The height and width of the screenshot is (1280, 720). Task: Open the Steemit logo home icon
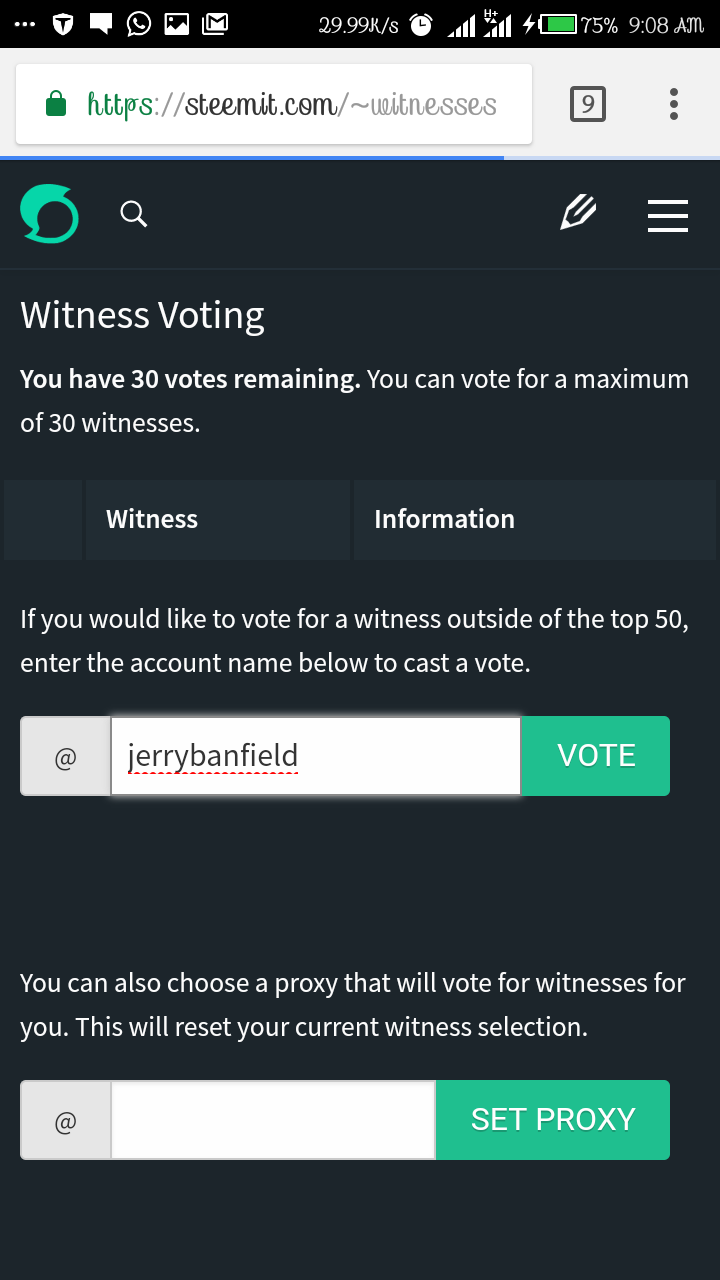(49, 214)
